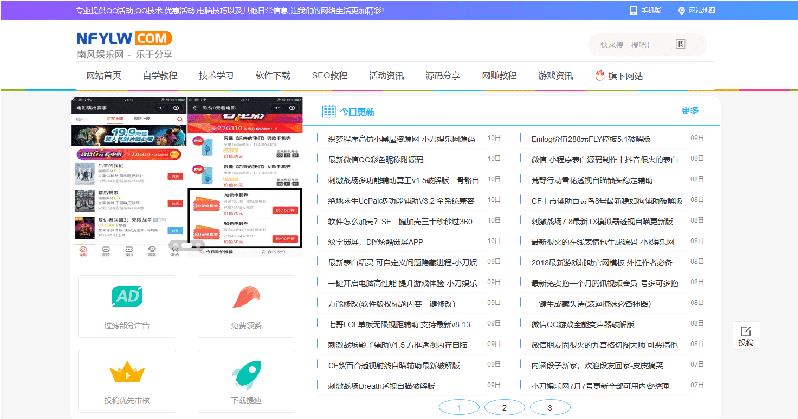Image resolution: width=798 pixels, height=419 pixels.
Task: Click the phone icon for 手机版 in the top bar
Action: click(x=633, y=10)
